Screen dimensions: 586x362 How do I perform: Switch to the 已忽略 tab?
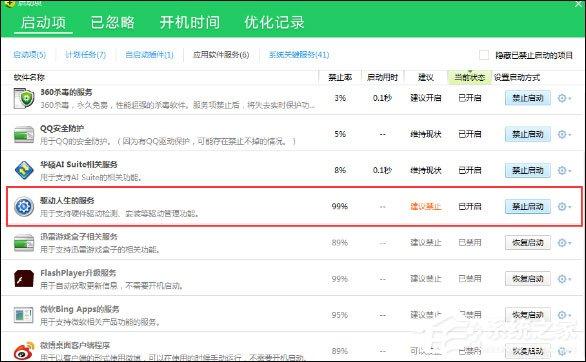pos(112,22)
